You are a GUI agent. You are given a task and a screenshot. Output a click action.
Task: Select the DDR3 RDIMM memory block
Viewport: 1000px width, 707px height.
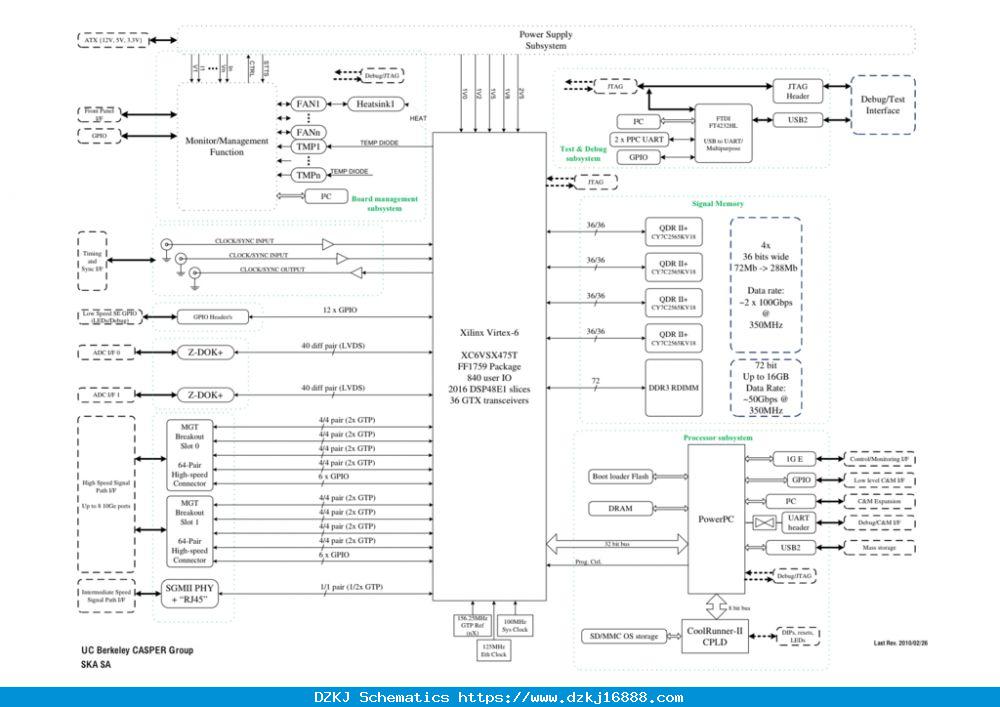pyautogui.click(x=673, y=388)
